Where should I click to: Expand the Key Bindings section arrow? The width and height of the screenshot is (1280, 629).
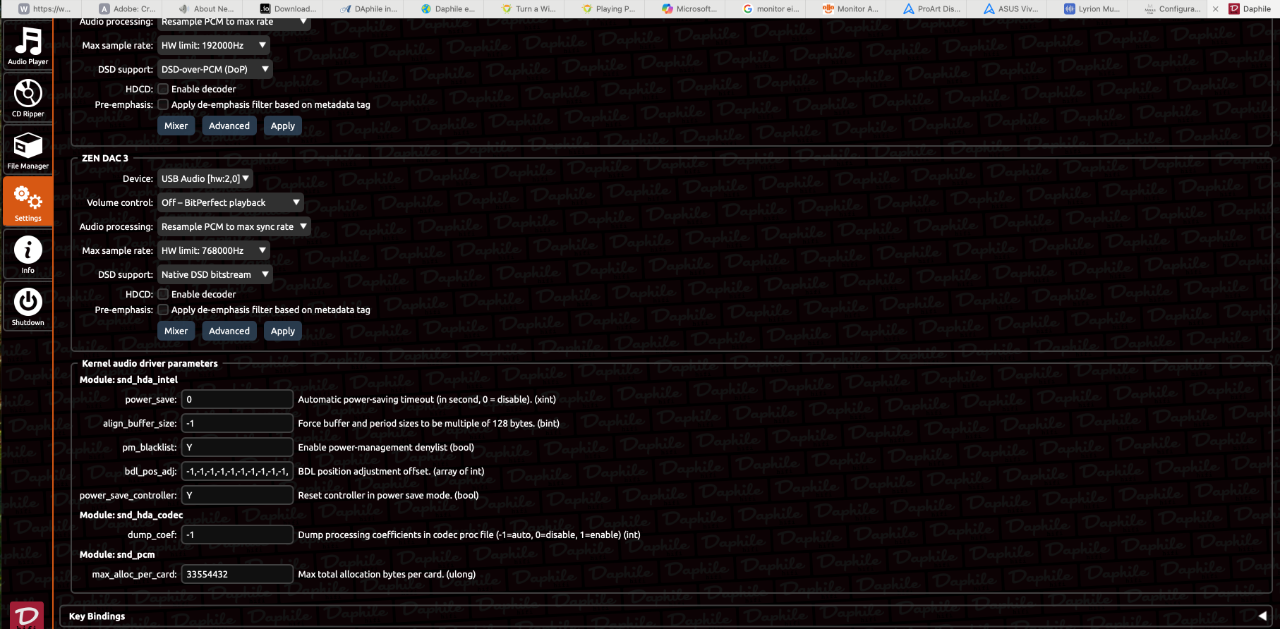(x=1262, y=616)
